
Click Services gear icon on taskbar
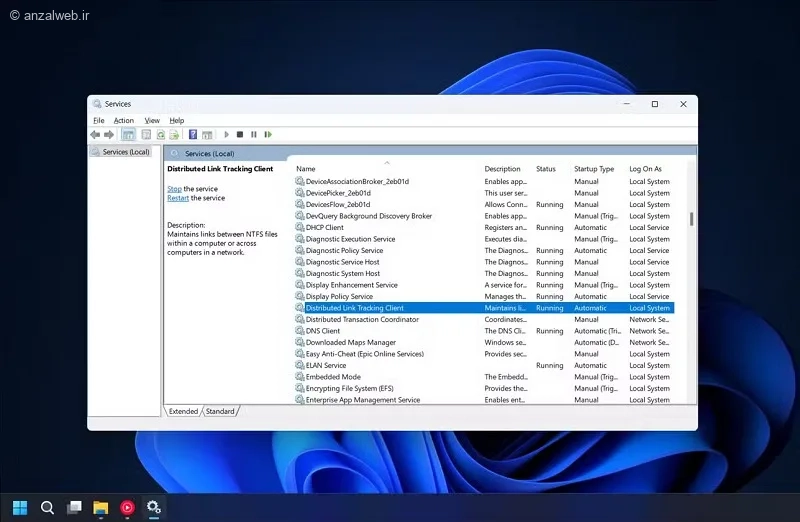coord(154,507)
